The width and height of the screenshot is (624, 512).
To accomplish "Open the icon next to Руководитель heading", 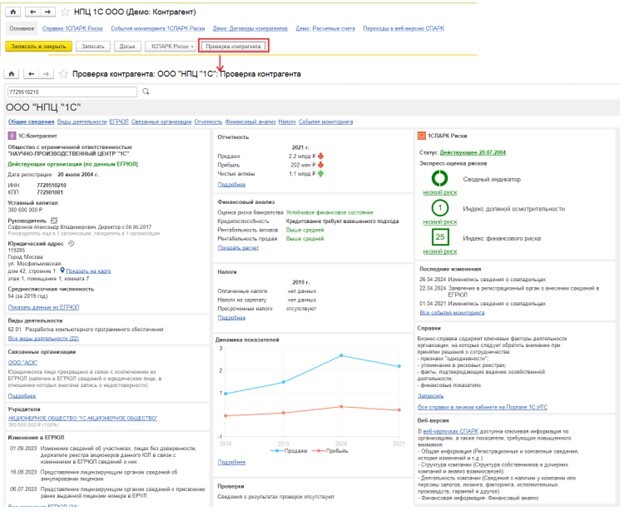I will point(54,220).
